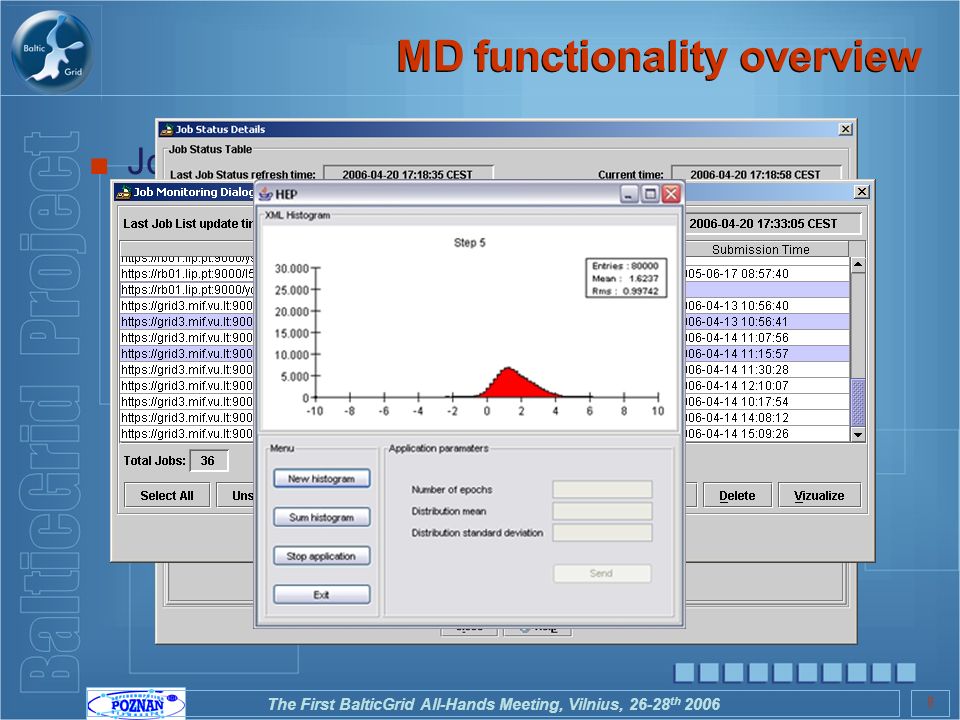Image resolution: width=960 pixels, height=720 pixels.
Task: Close the Job Monitoring Dialog window
Action: coord(861,192)
